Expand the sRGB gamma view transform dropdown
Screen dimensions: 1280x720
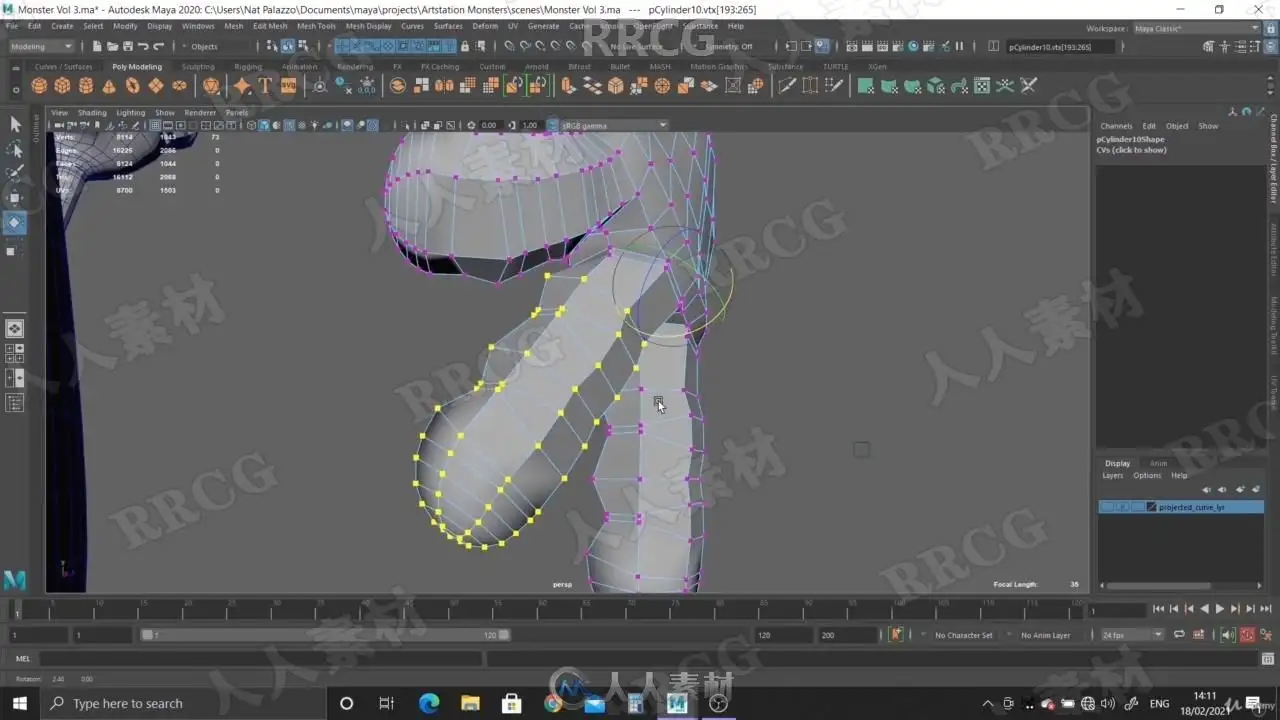(613, 125)
